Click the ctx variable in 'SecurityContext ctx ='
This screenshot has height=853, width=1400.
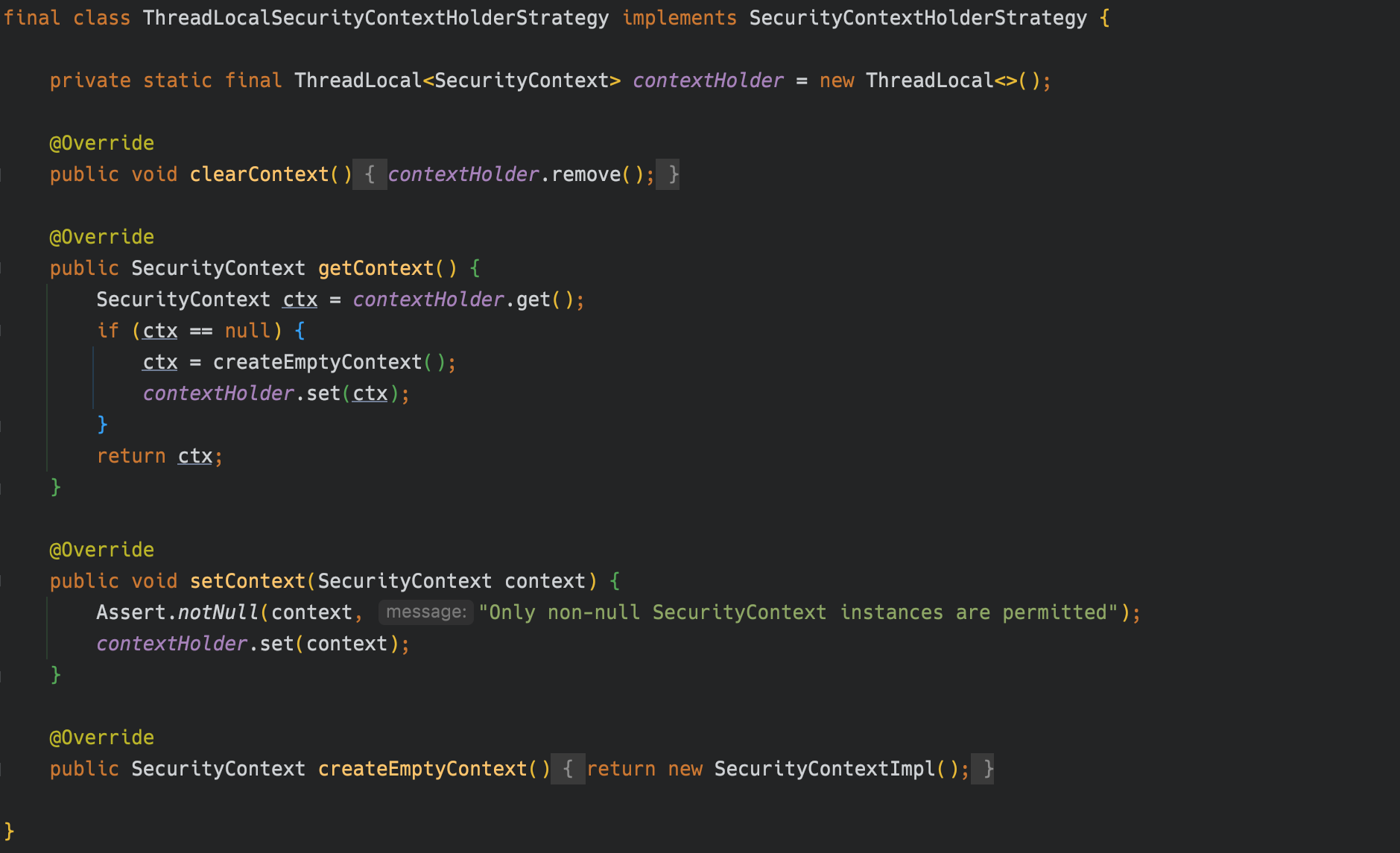pos(300,299)
